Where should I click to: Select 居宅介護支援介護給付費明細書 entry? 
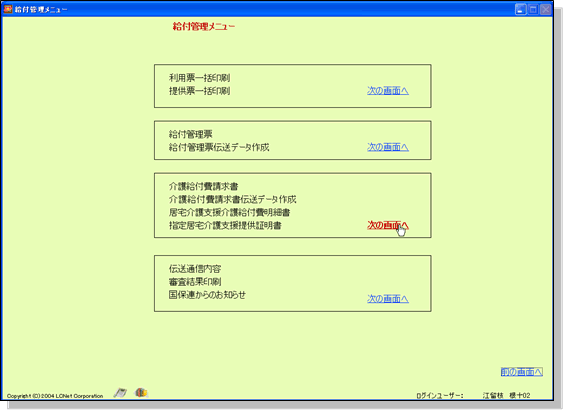[229, 213]
